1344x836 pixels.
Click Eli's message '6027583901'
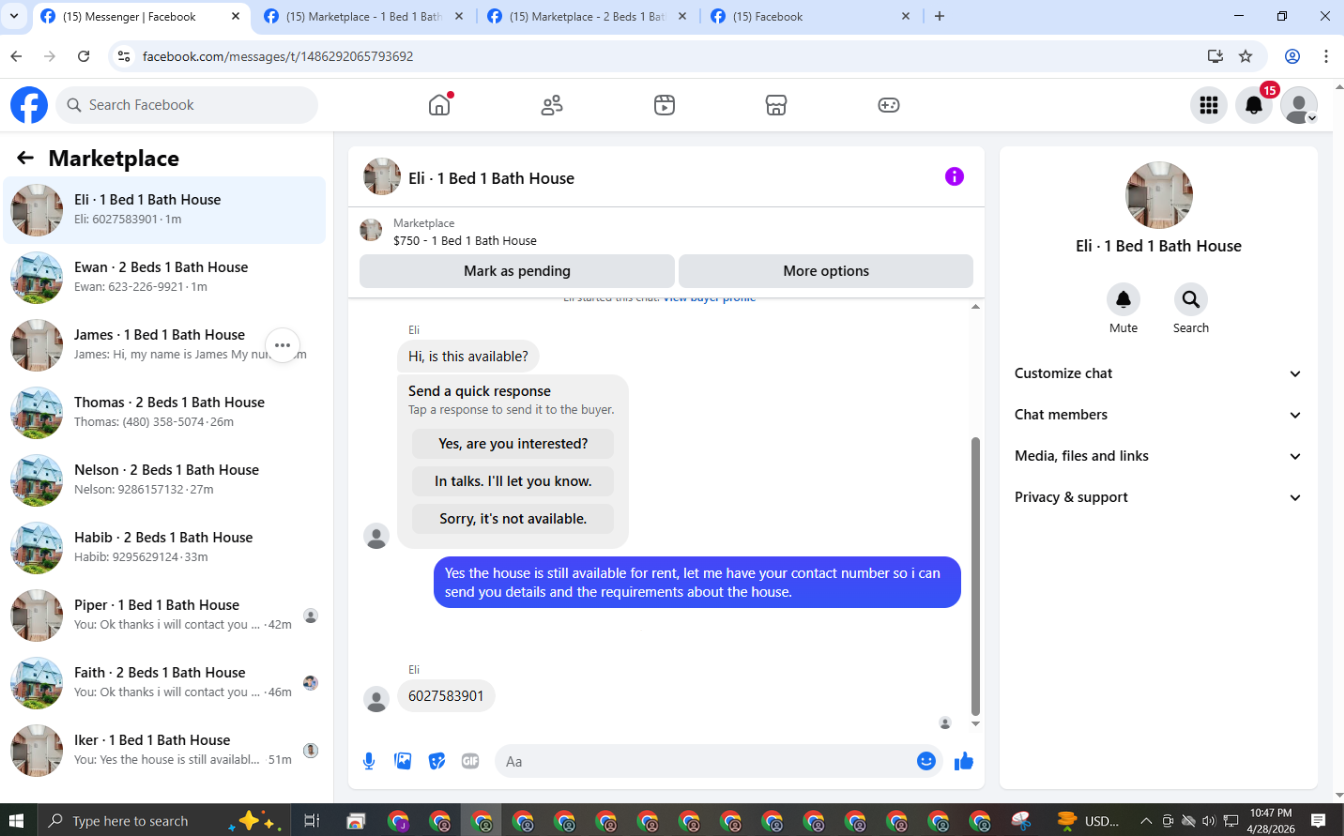[x=446, y=696]
